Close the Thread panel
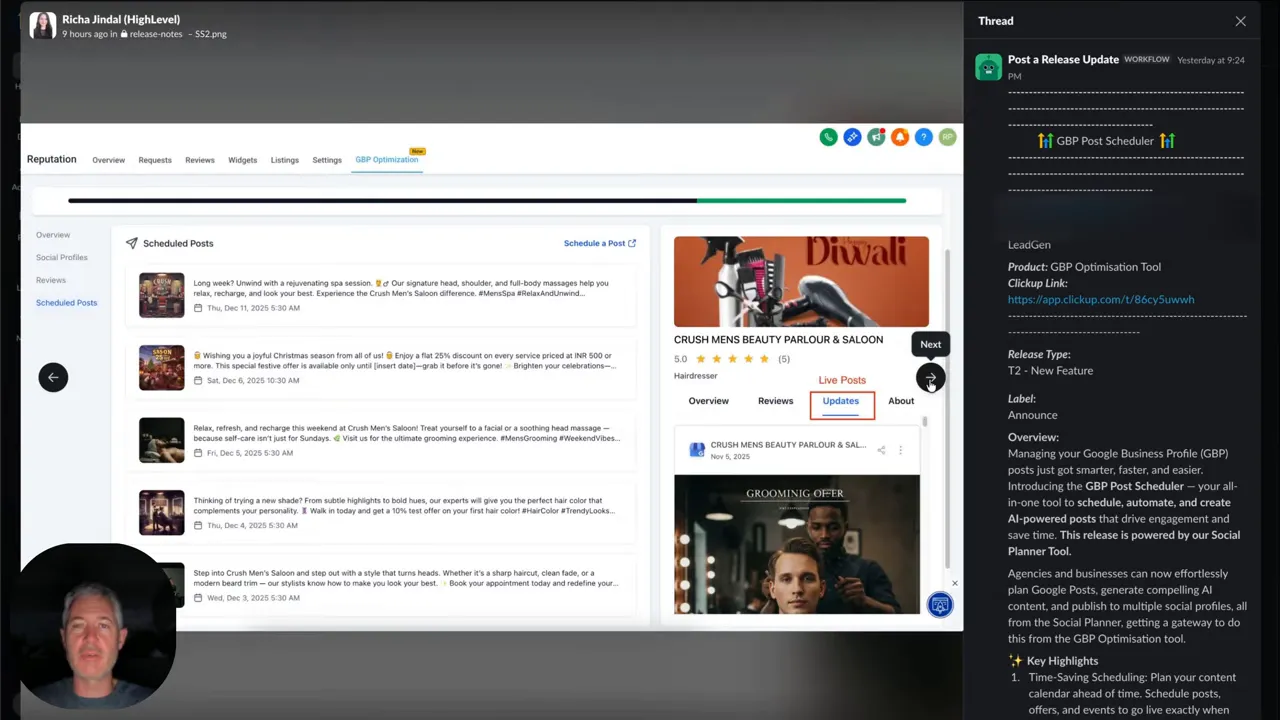Viewport: 1280px width, 720px height. [1240, 21]
